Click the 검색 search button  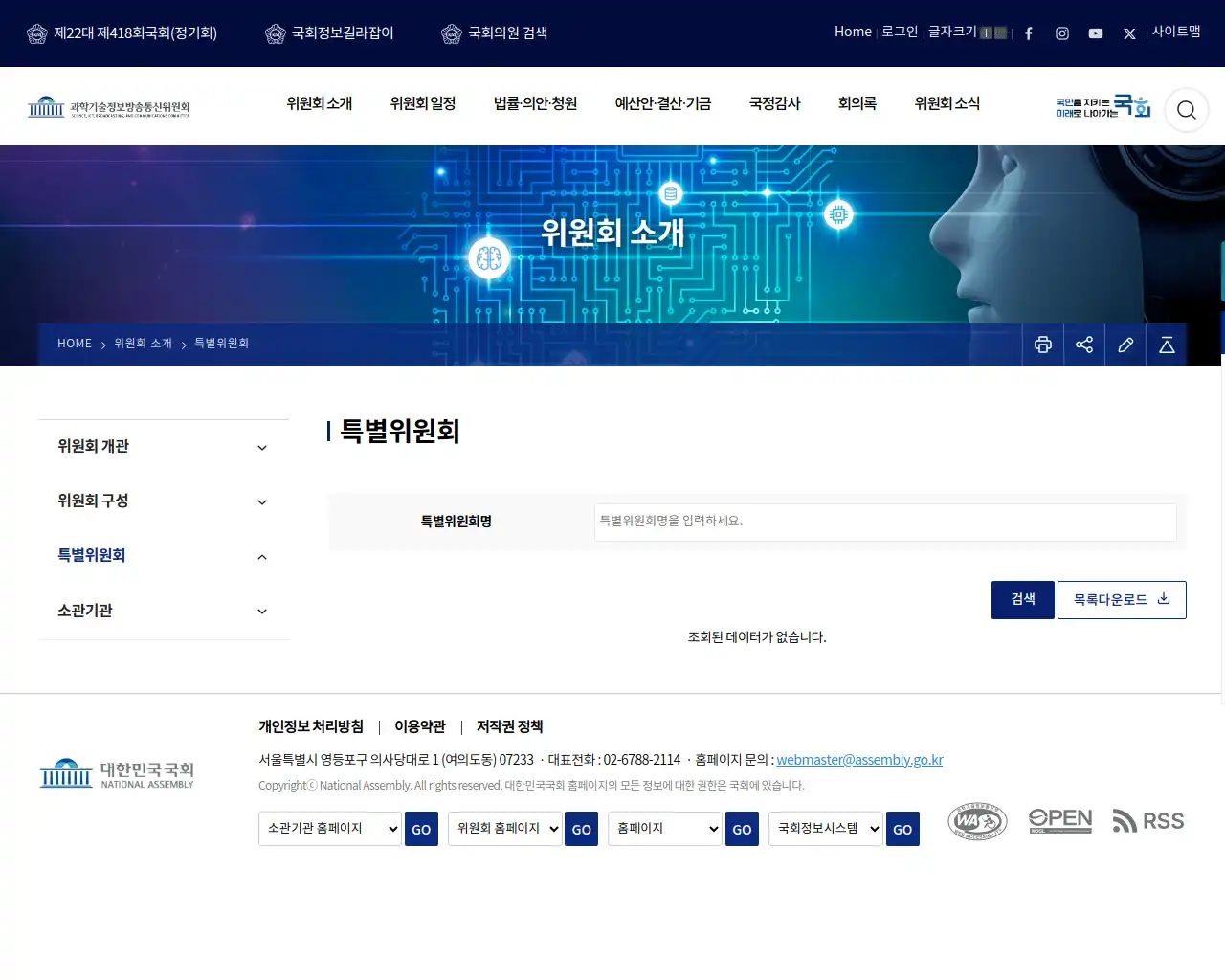pyautogui.click(x=1023, y=600)
